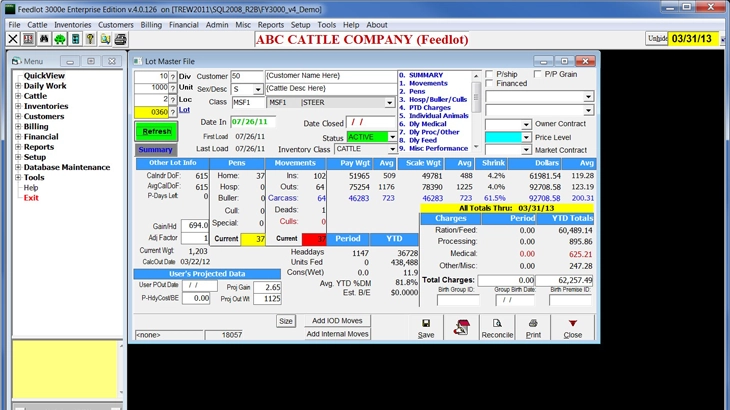Click the Lot link
Screen dimensions: 730x410
[x=184, y=110]
